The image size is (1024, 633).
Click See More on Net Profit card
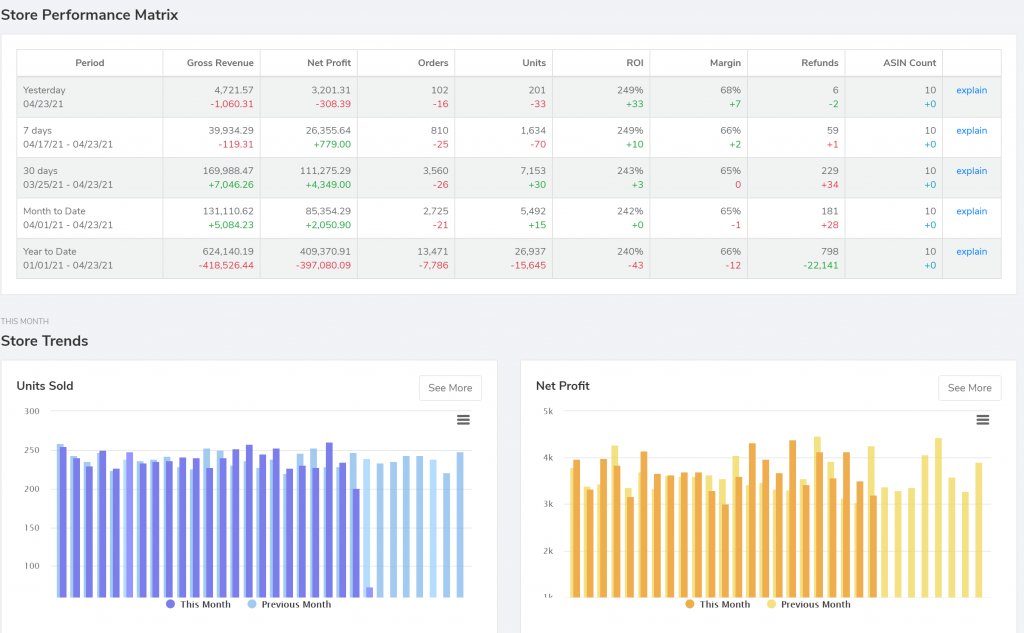[x=969, y=388]
